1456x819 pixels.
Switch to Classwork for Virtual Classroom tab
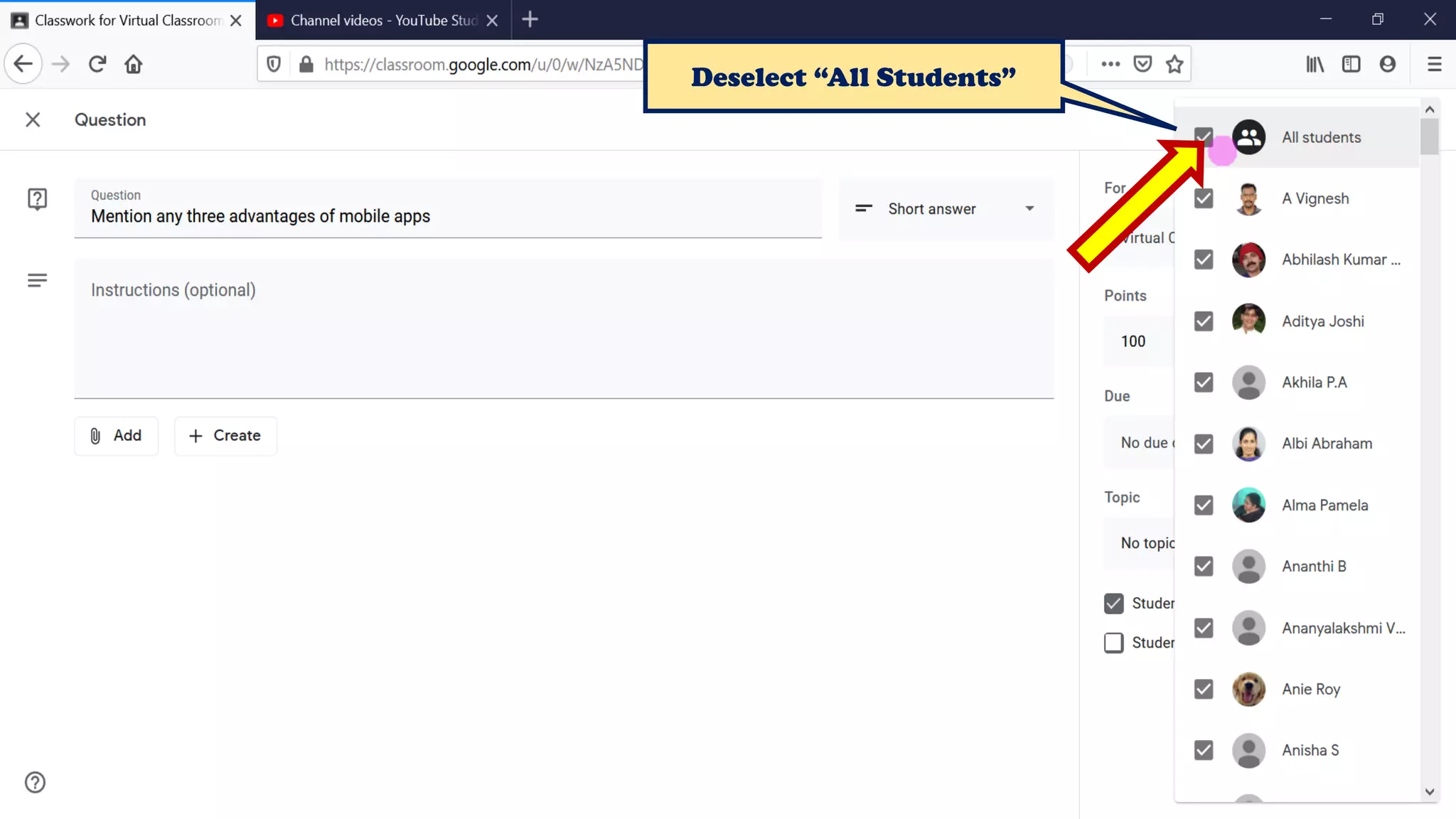[128, 21]
